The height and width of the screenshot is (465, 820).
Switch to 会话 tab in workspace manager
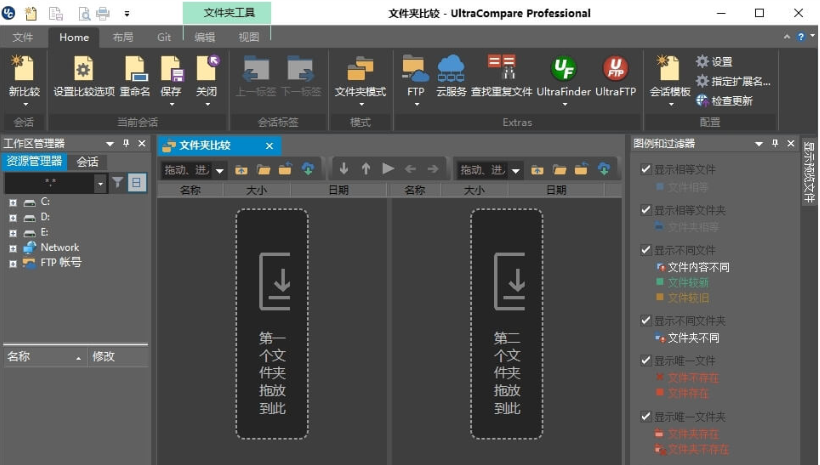pyautogui.click(x=87, y=162)
